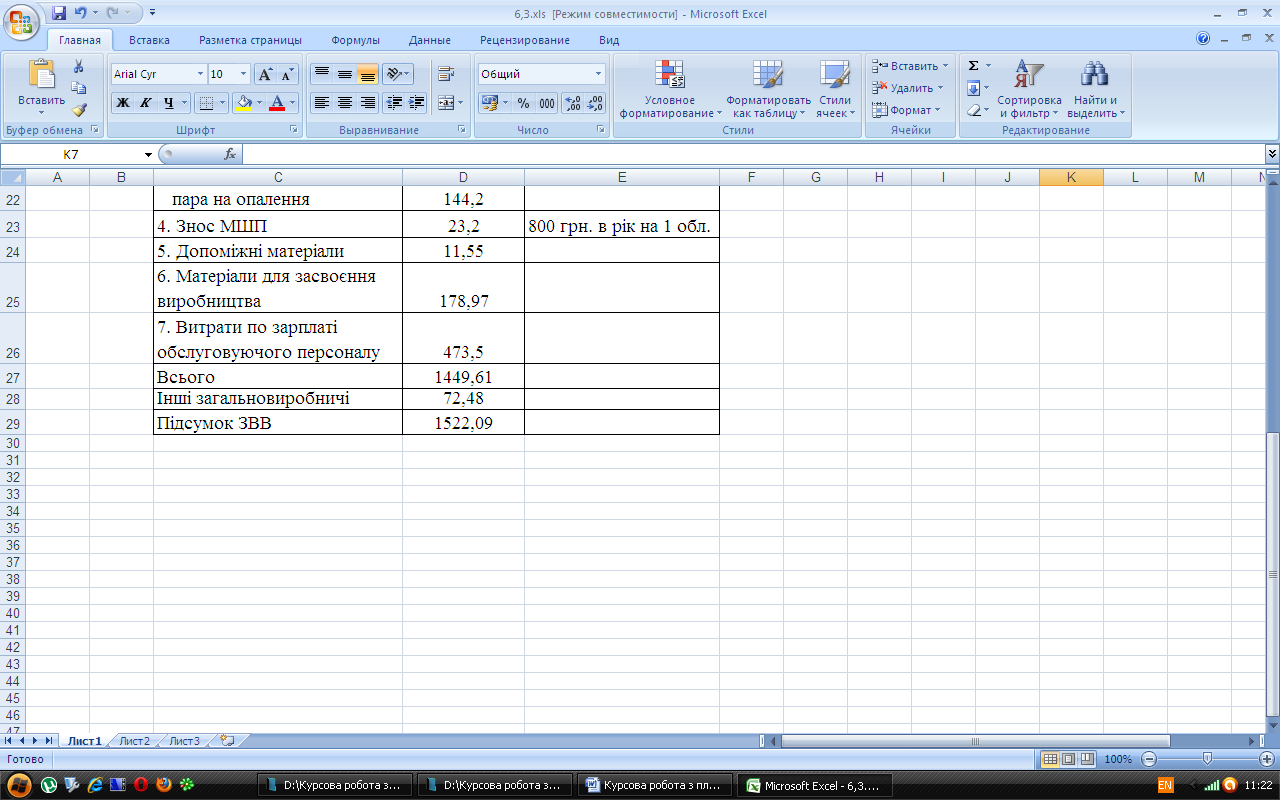Screen dimensions: 1280x800
Task: Switch to the Данные tab
Action: click(x=429, y=40)
